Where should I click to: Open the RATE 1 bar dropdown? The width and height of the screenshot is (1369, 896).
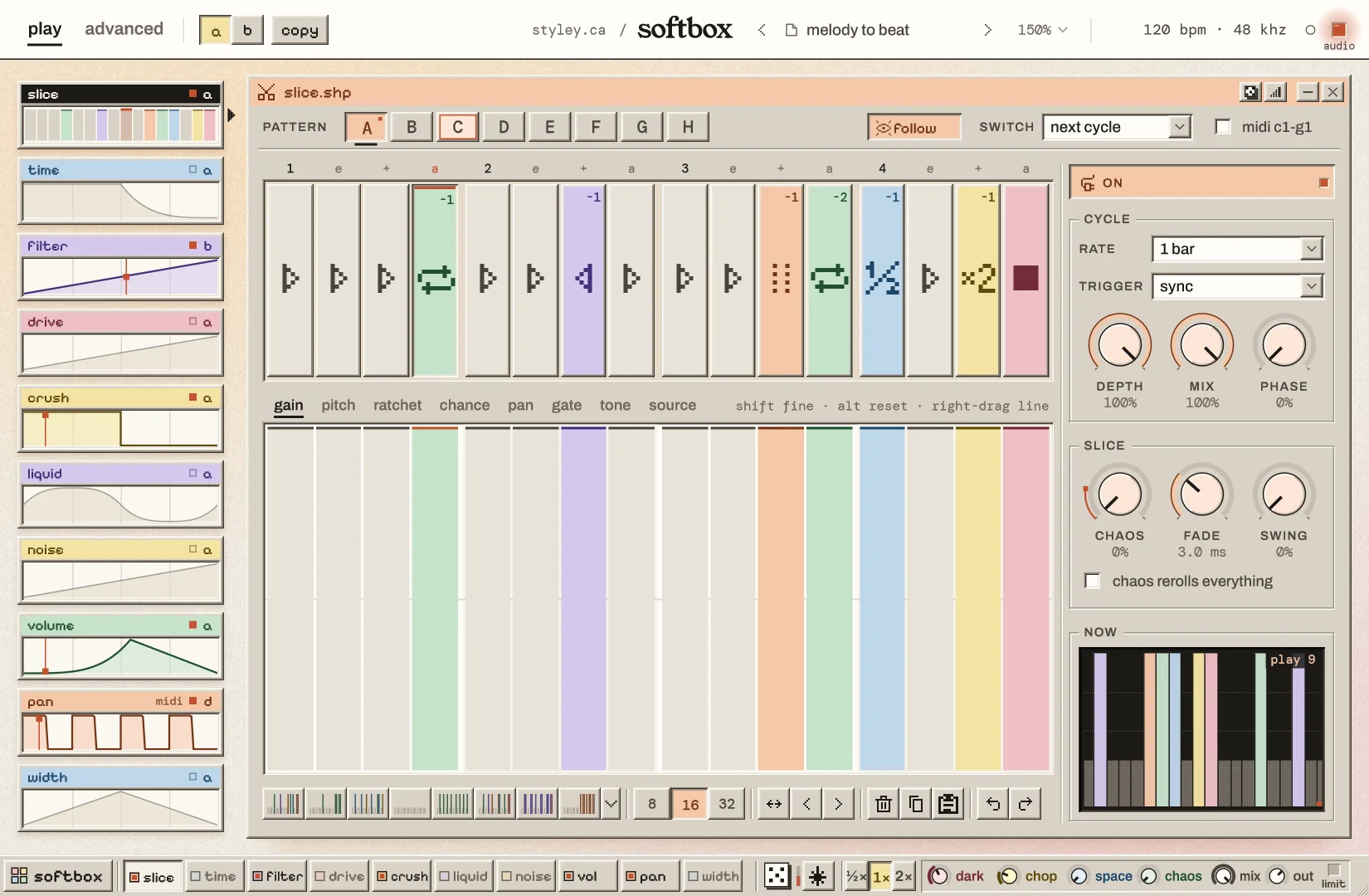1237,249
